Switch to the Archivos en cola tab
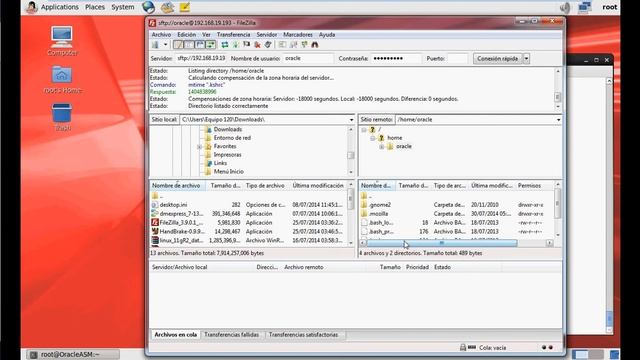The height and width of the screenshot is (360, 640). (176, 335)
